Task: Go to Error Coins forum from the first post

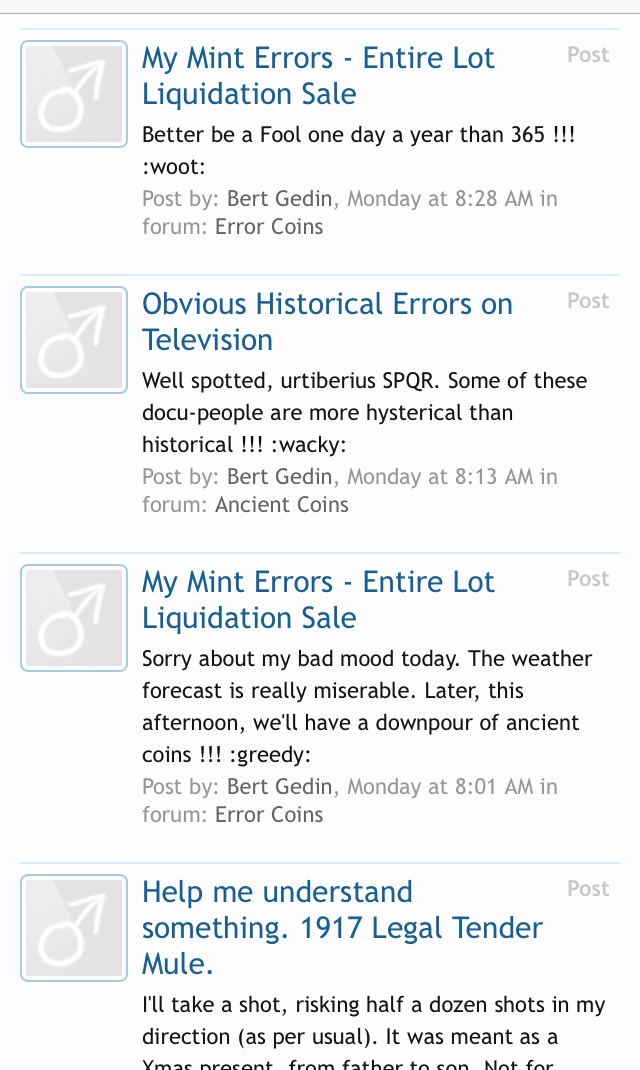Action: [269, 227]
